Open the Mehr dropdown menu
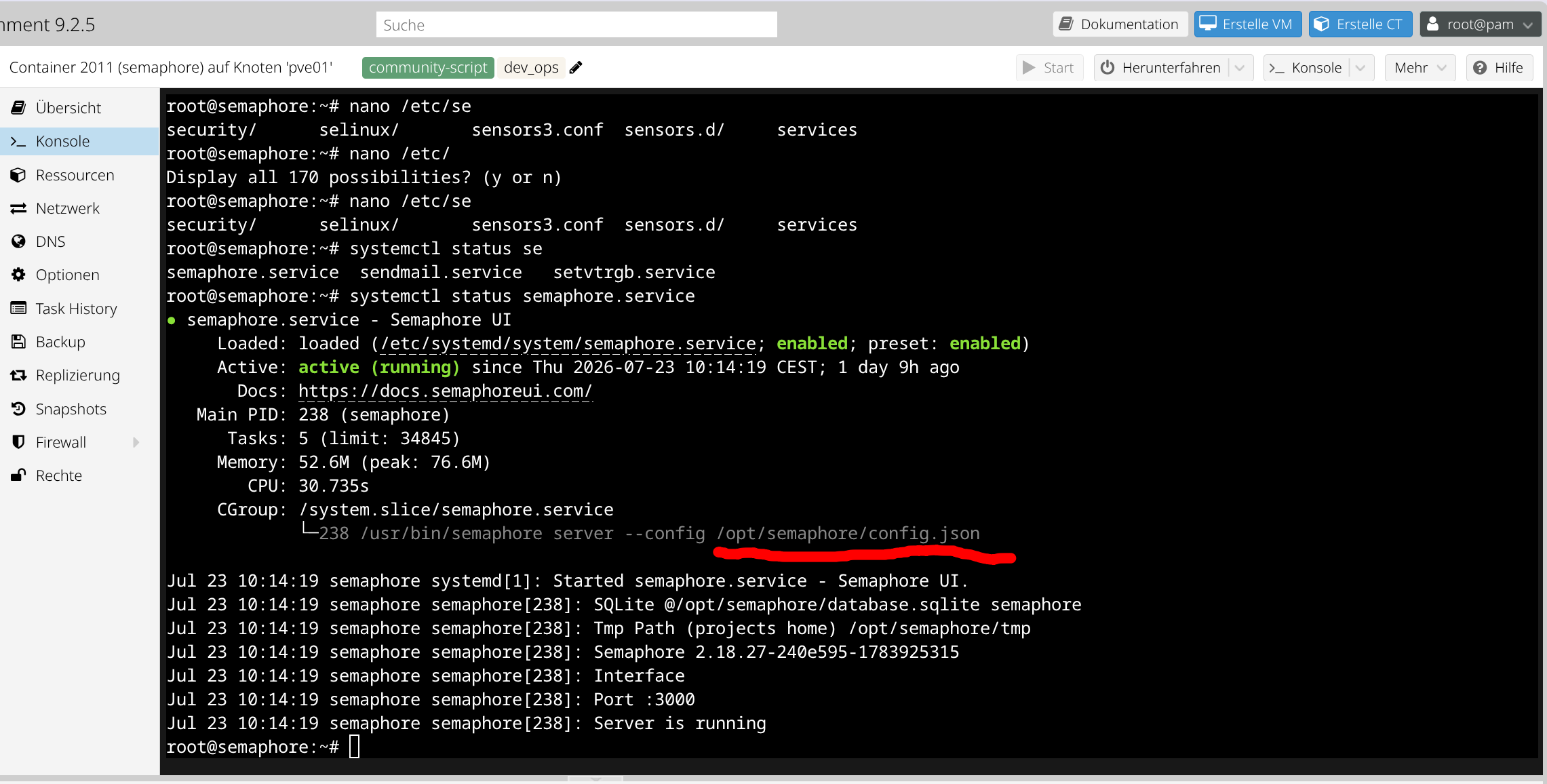The height and width of the screenshot is (784, 1547). (1420, 67)
